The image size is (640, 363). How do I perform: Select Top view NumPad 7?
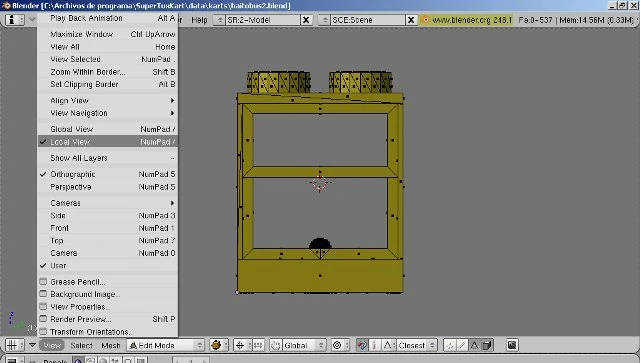(x=108, y=241)
